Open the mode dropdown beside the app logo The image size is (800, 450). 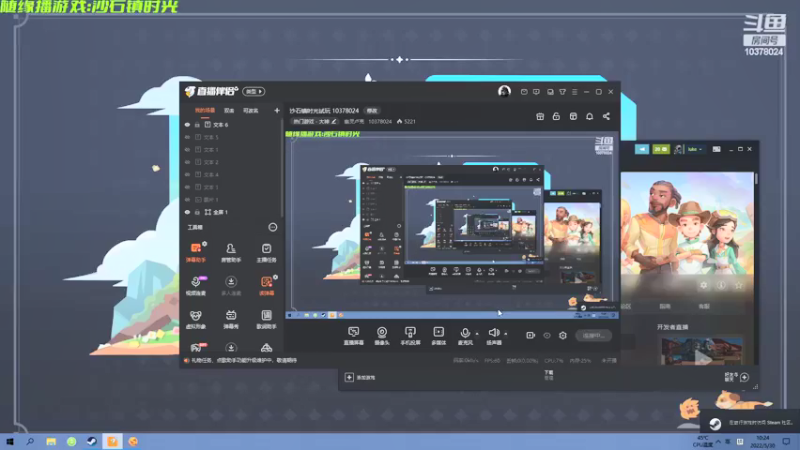[254, 91]
